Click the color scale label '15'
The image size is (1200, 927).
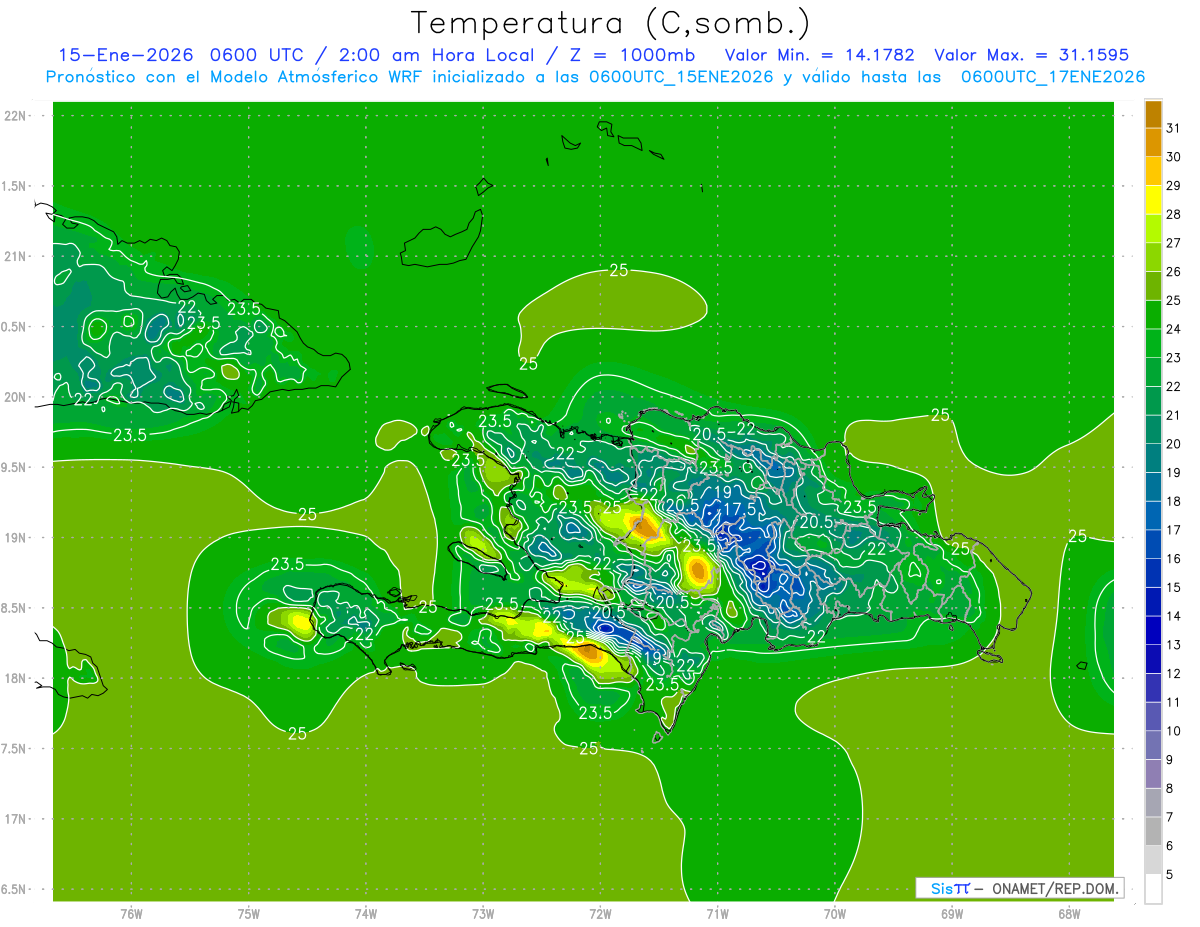[x=1173, y=587]
